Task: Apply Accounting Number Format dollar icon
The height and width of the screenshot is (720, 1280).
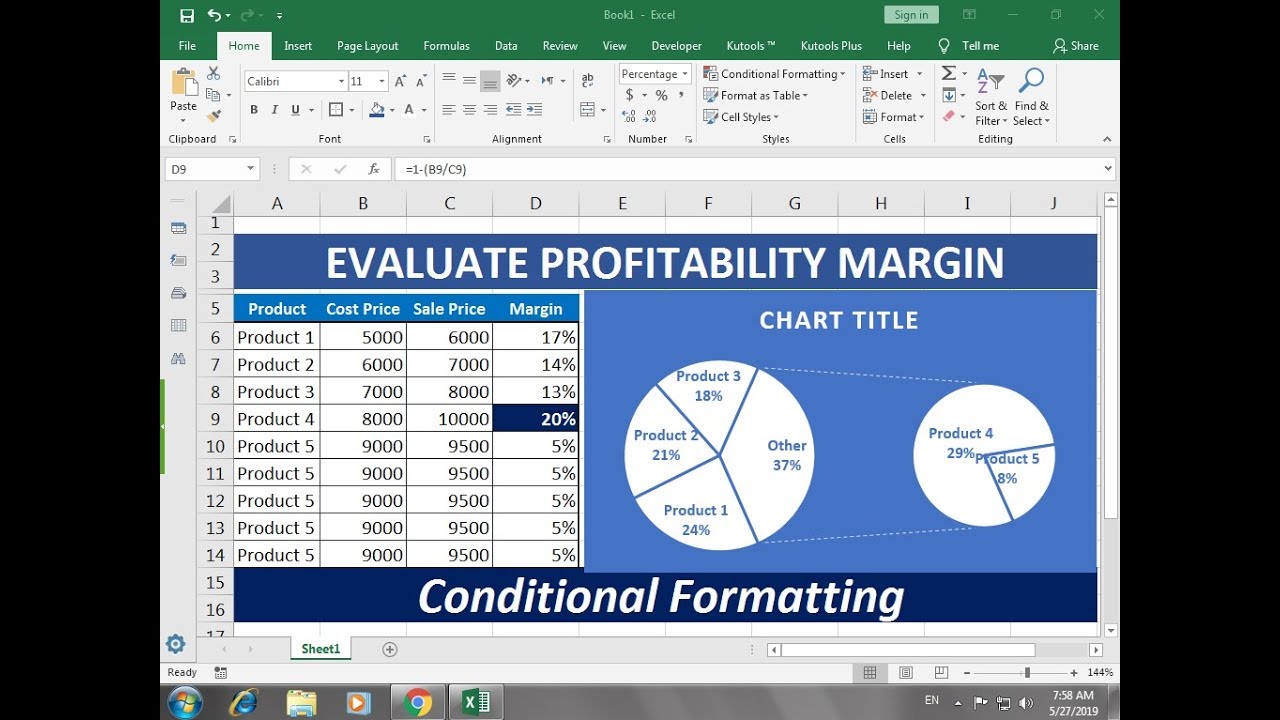Action: [x=629, y=95]
